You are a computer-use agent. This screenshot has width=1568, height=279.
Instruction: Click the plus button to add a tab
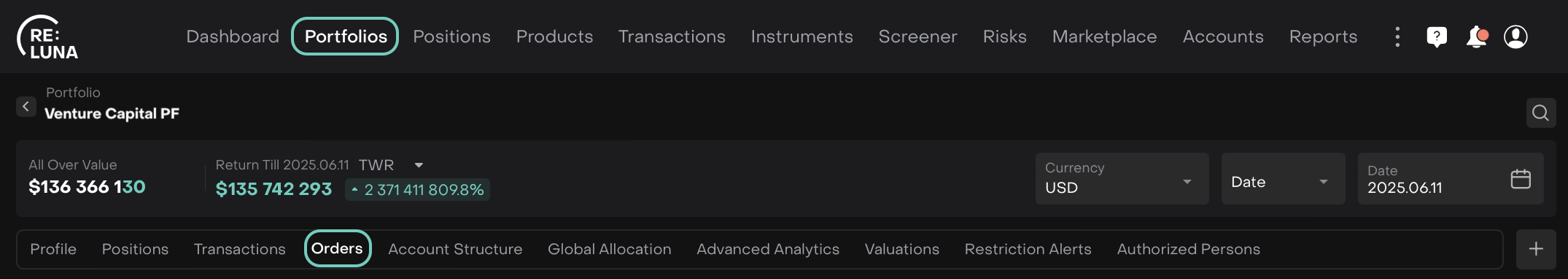tap(1536, 249)
